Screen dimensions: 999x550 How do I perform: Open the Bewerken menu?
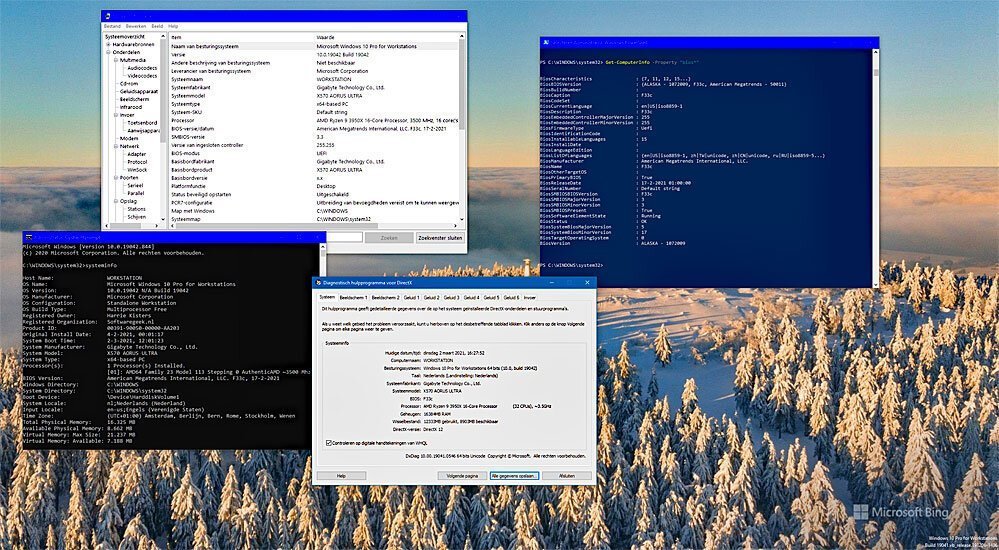pos(136,26)
